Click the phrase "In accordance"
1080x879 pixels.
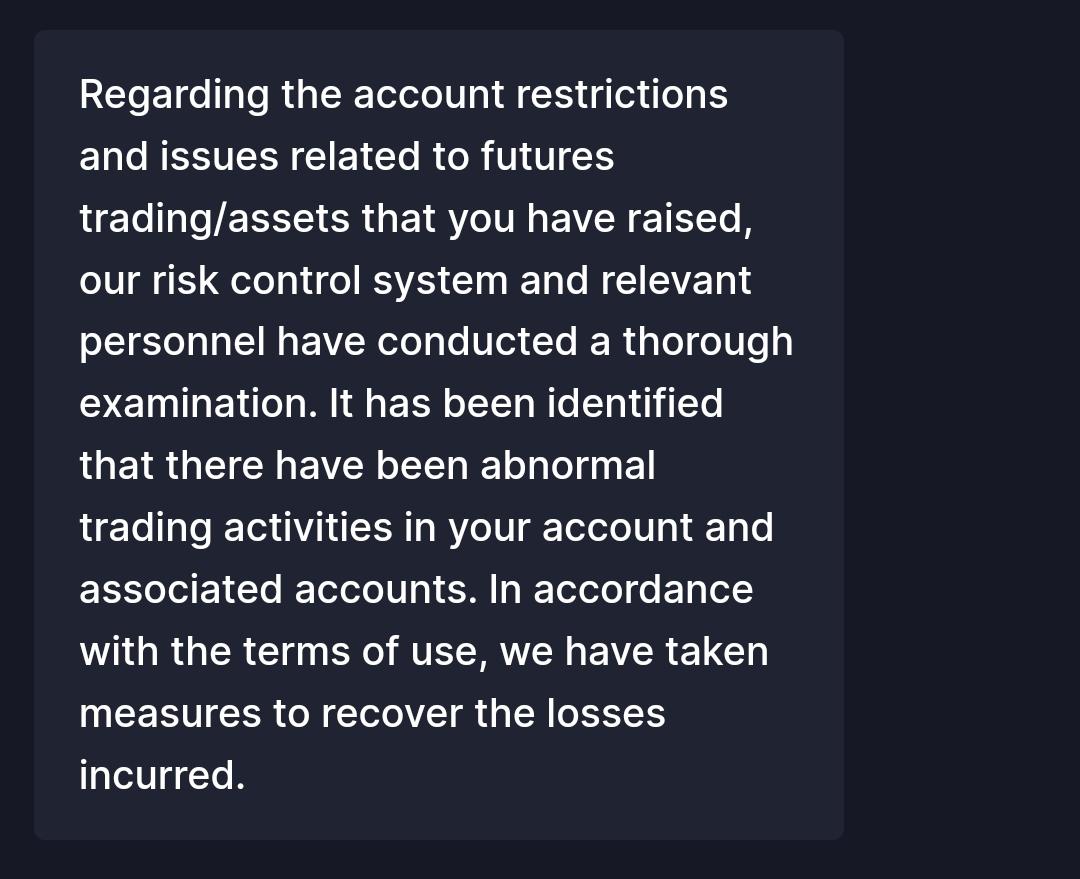pyautogui.click(x=621, y=590)
